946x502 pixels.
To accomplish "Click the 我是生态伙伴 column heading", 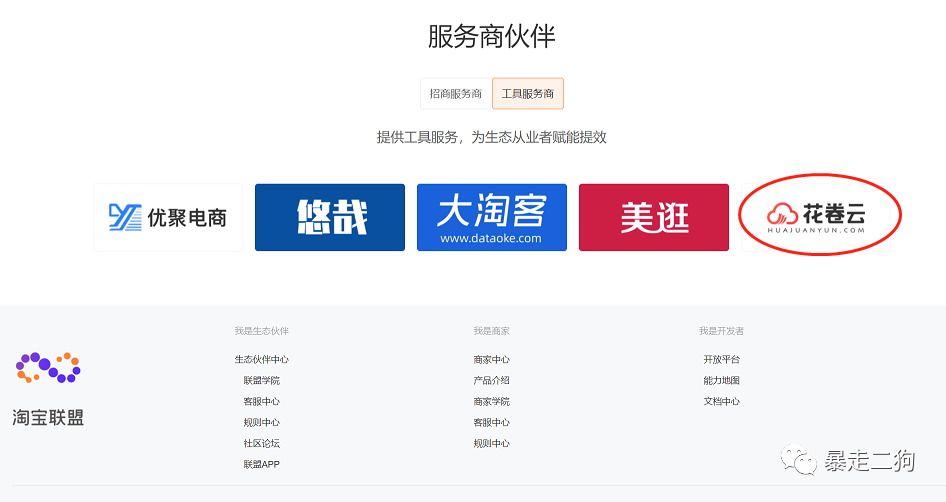I will [x=262, y=331].
